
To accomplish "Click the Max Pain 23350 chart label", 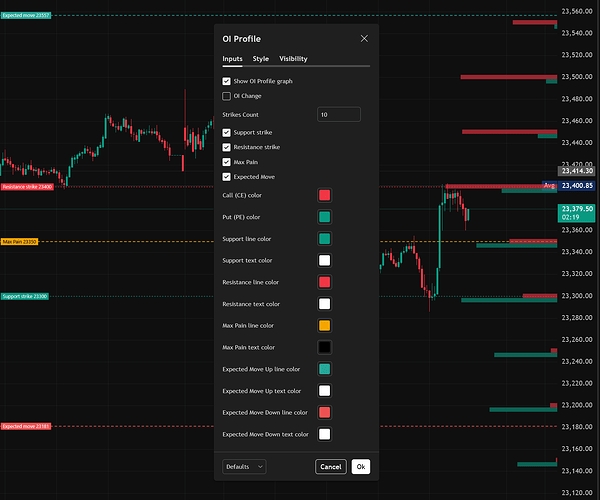I will (20, 242).
